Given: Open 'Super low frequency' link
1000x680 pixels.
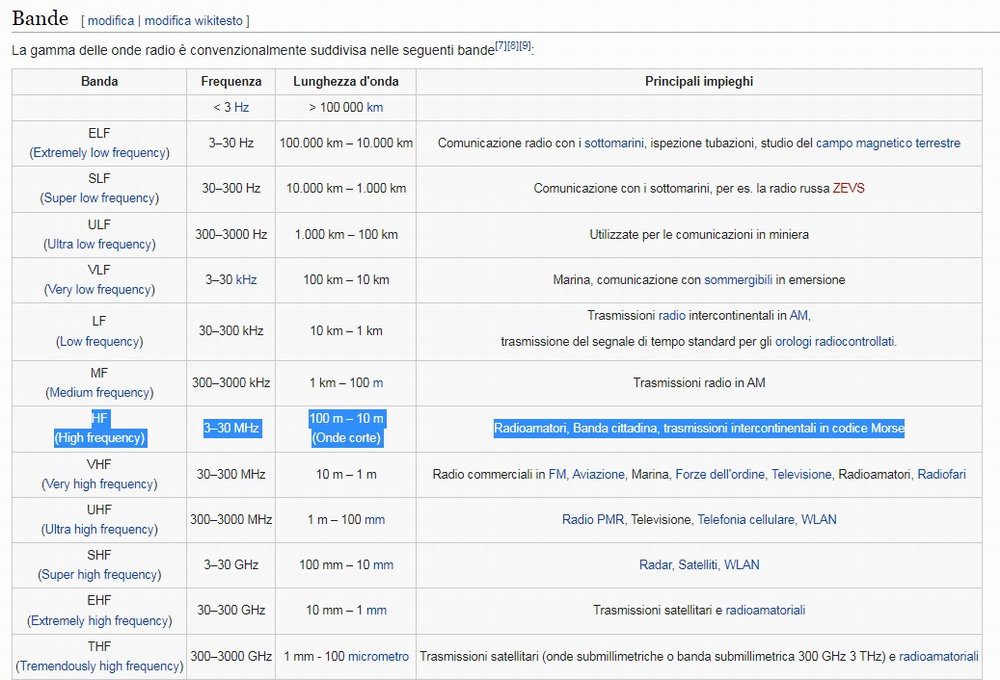Looking at the screenshot, I should (99, 198).
